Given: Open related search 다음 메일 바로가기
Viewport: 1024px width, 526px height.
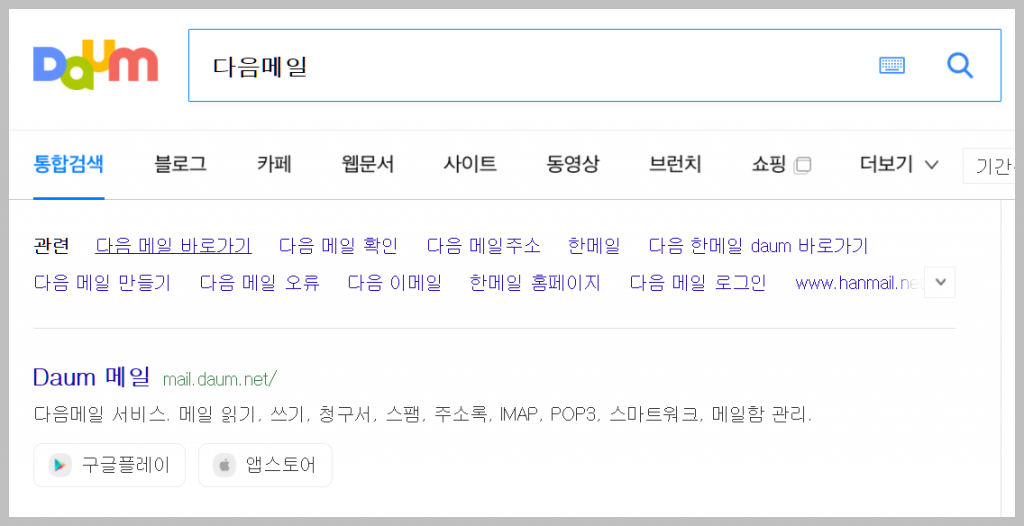Looking at the screenshot, I should pyautogui.click(x=174, y=246).
